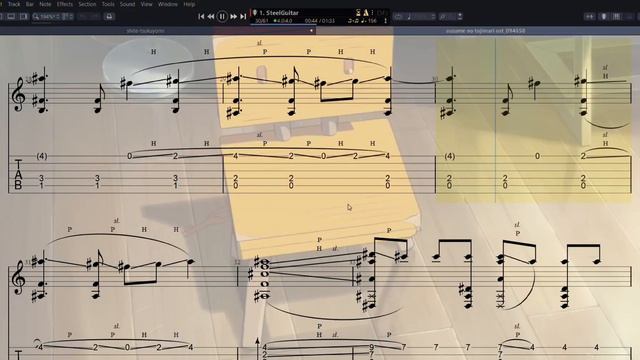Image resolution: width=640 pixels, height=360 pixels.
Task: Click the tonality field next to the stepper arrows
Action: [447, 16]
